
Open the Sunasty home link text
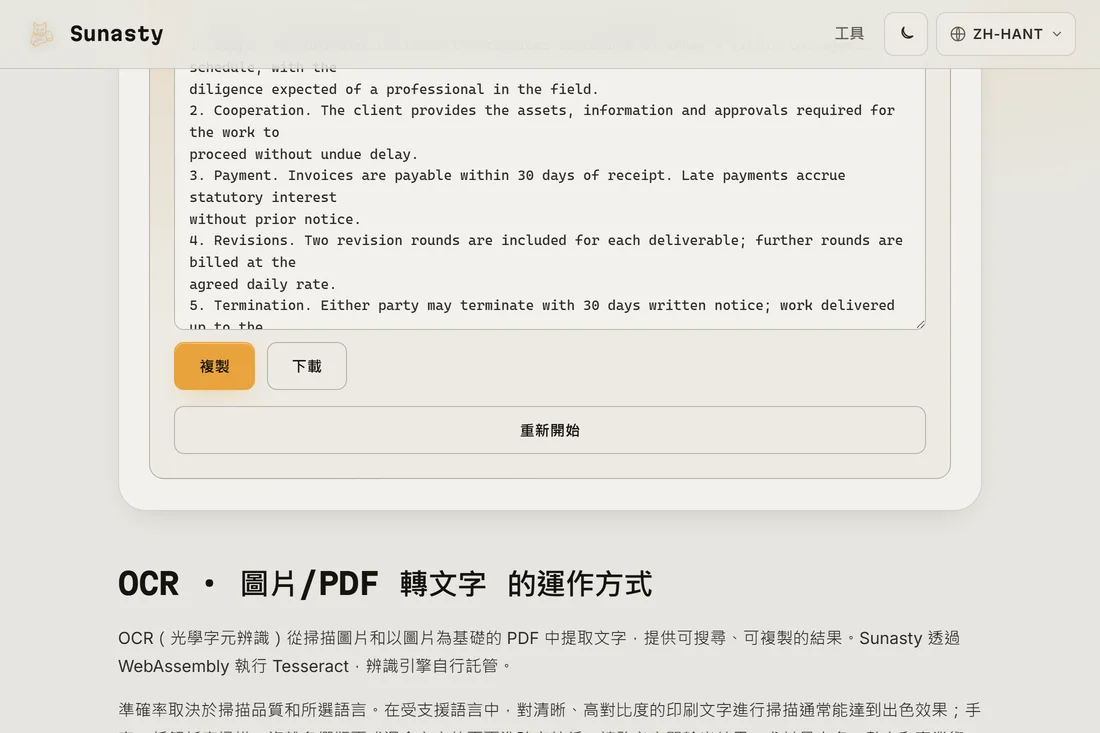point(116,34)
